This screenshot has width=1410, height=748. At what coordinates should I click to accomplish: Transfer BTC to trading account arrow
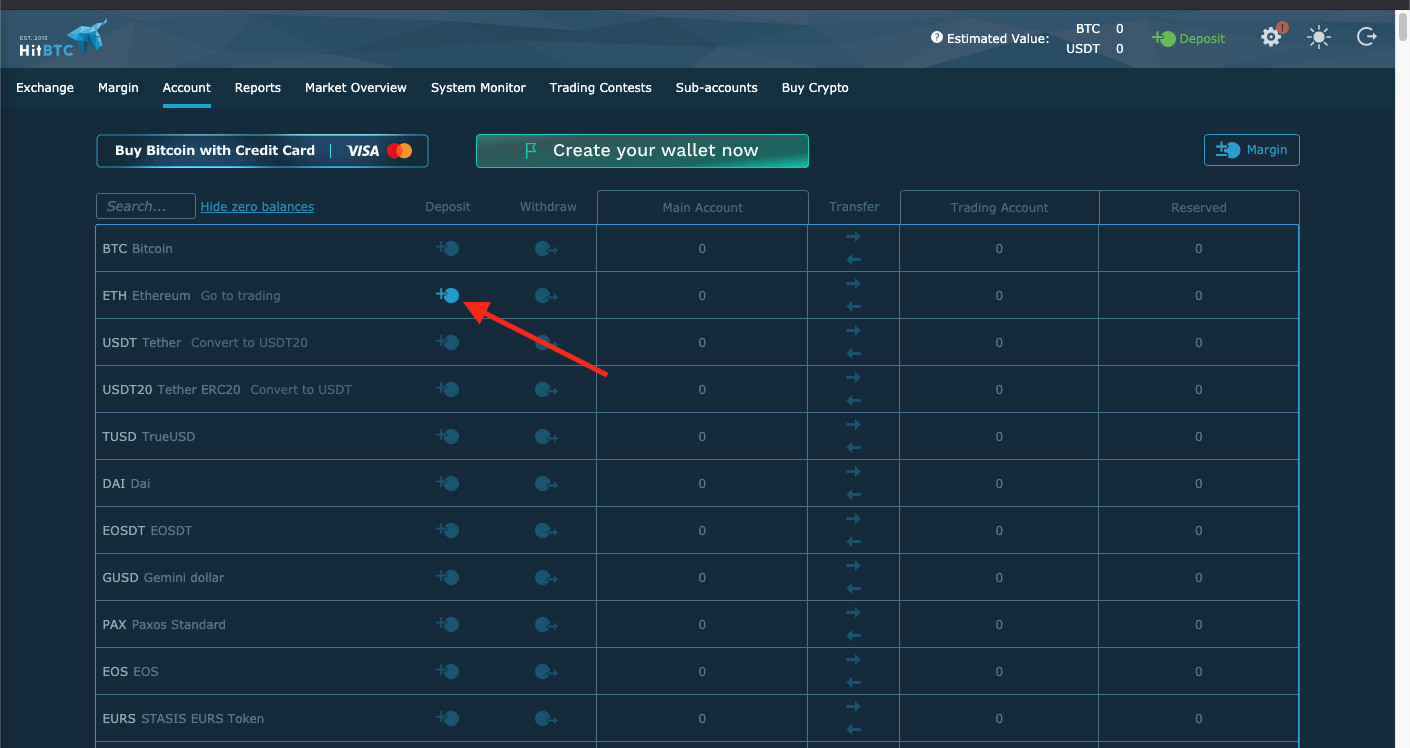853,237
